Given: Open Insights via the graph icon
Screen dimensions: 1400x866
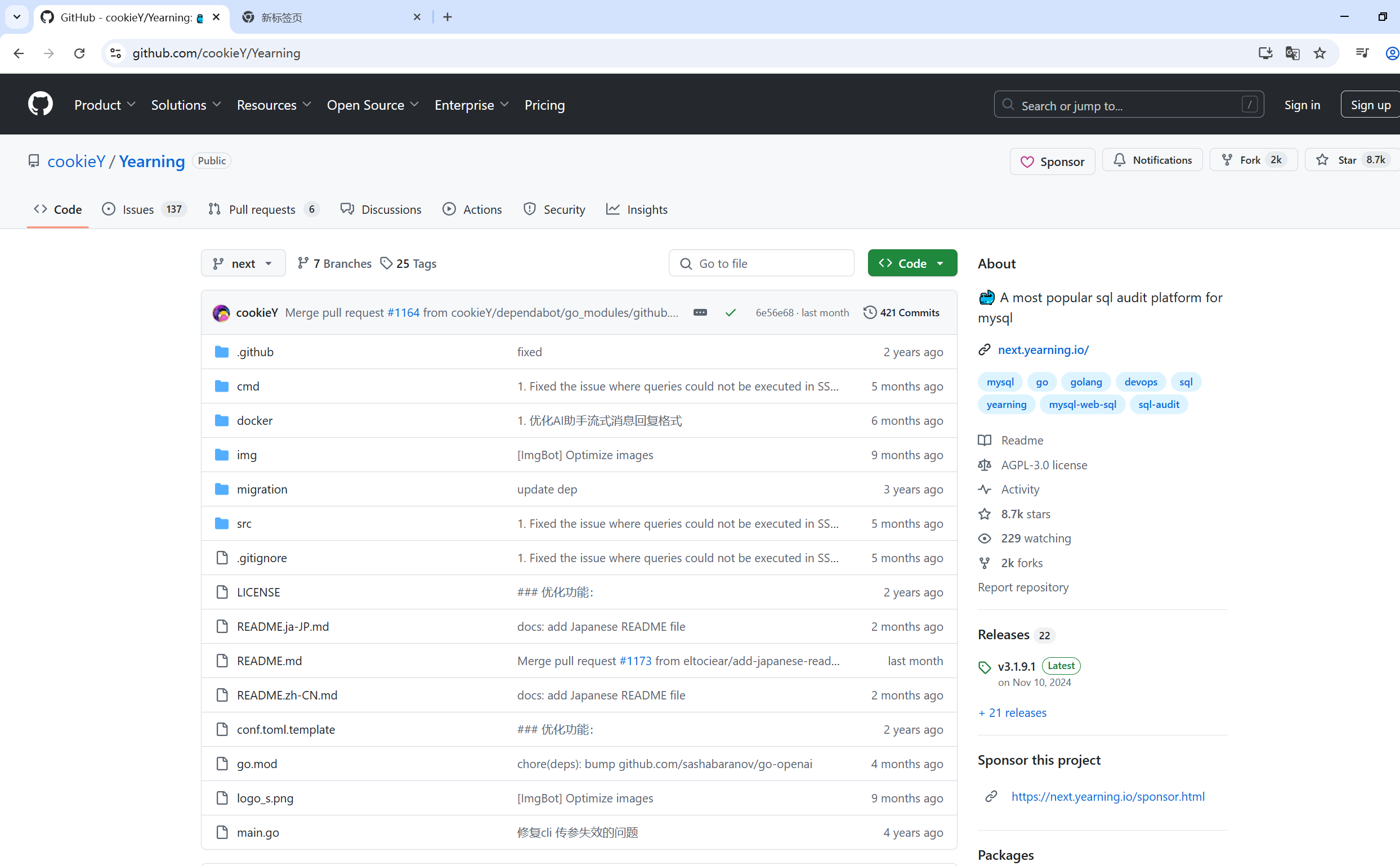Looking at the screenshot, I should (612, 209).
